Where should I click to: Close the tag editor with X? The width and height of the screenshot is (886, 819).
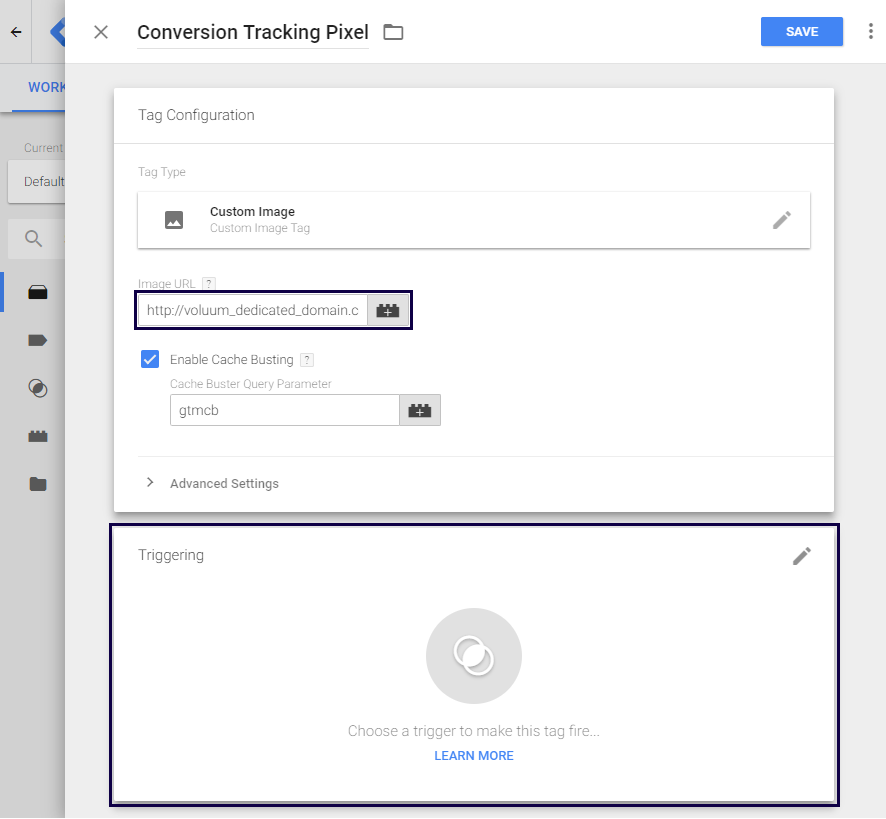[101, 32]
